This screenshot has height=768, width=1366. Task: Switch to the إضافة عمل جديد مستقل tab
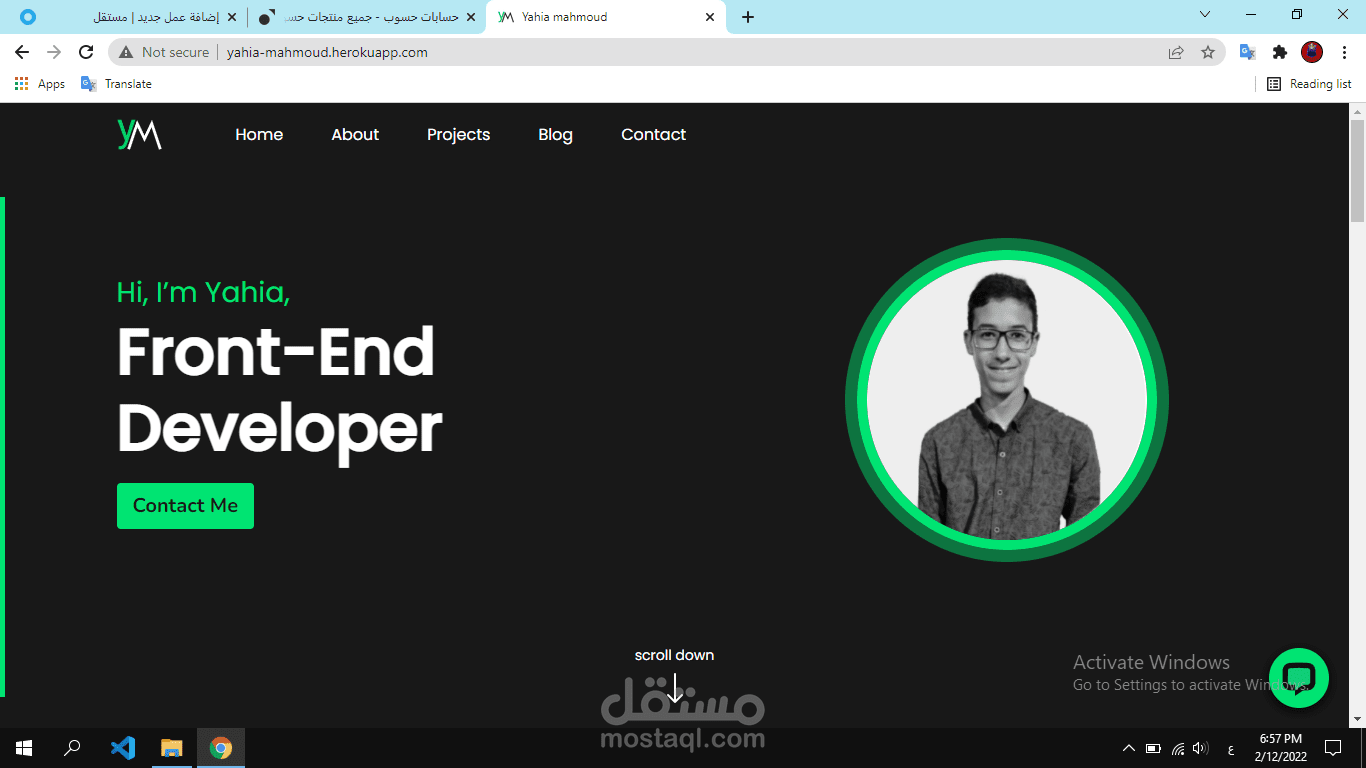click(x=128, y=17)
